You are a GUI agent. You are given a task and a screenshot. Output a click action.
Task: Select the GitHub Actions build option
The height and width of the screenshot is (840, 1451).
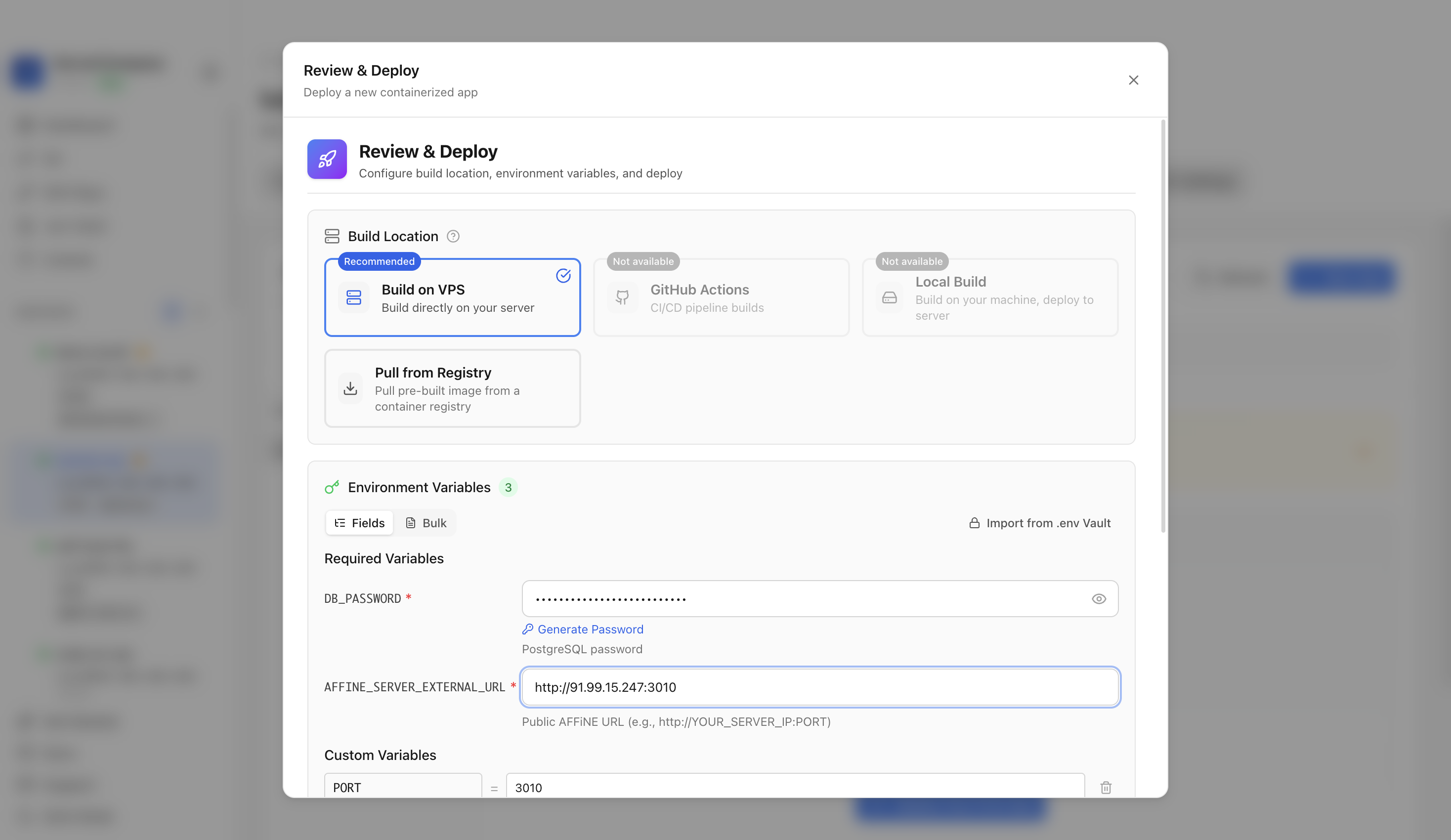coord(721,297)
